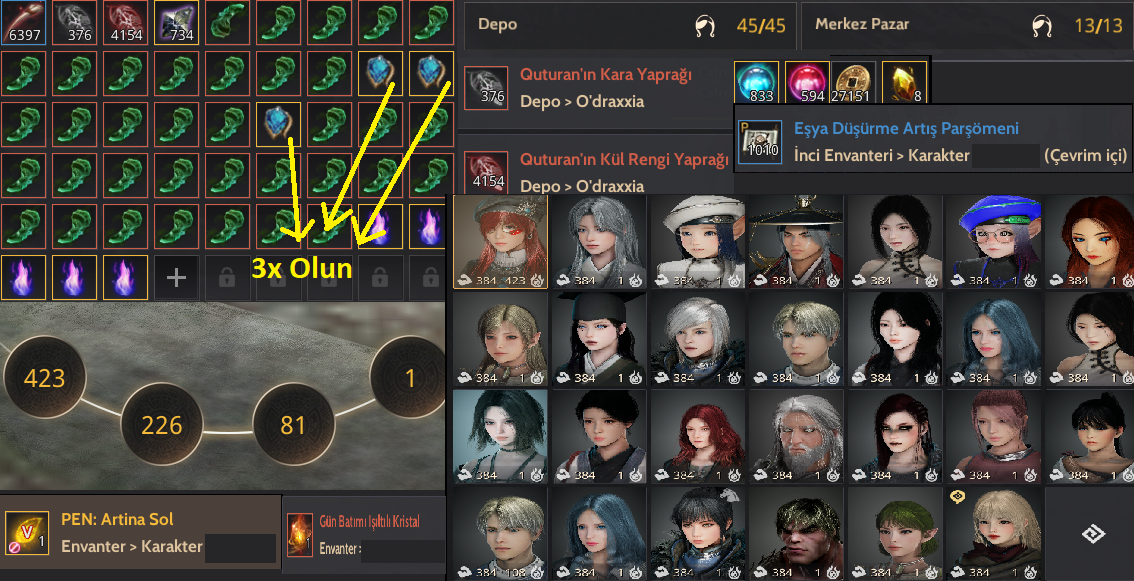Select the character portrait with blue beret and glasses
Image resolution: width=1134 pixels, height=581 pixels.
tap(994, 242)
